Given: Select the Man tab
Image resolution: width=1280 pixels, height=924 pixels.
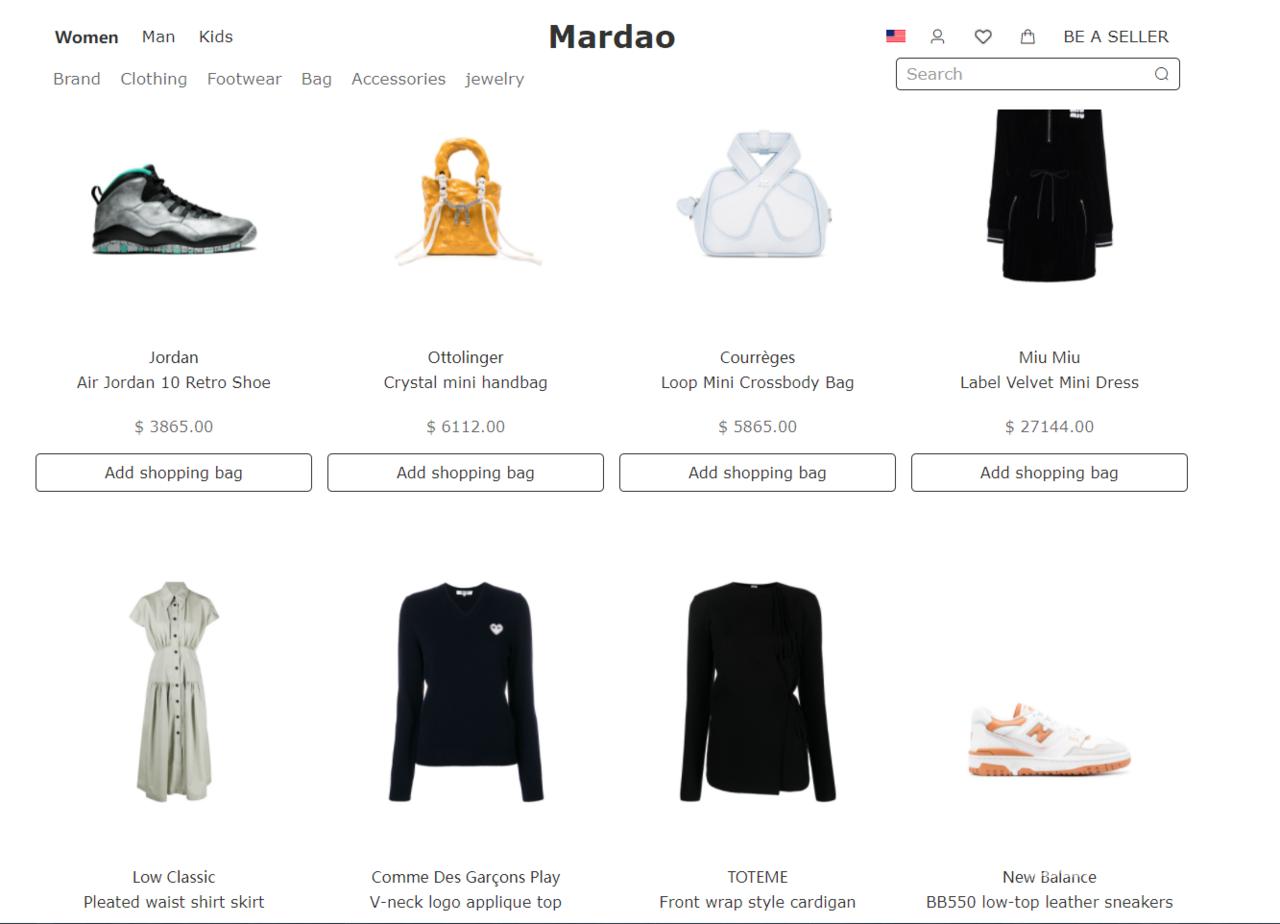Looking at the screenshot, I should [x=158, y=37].
